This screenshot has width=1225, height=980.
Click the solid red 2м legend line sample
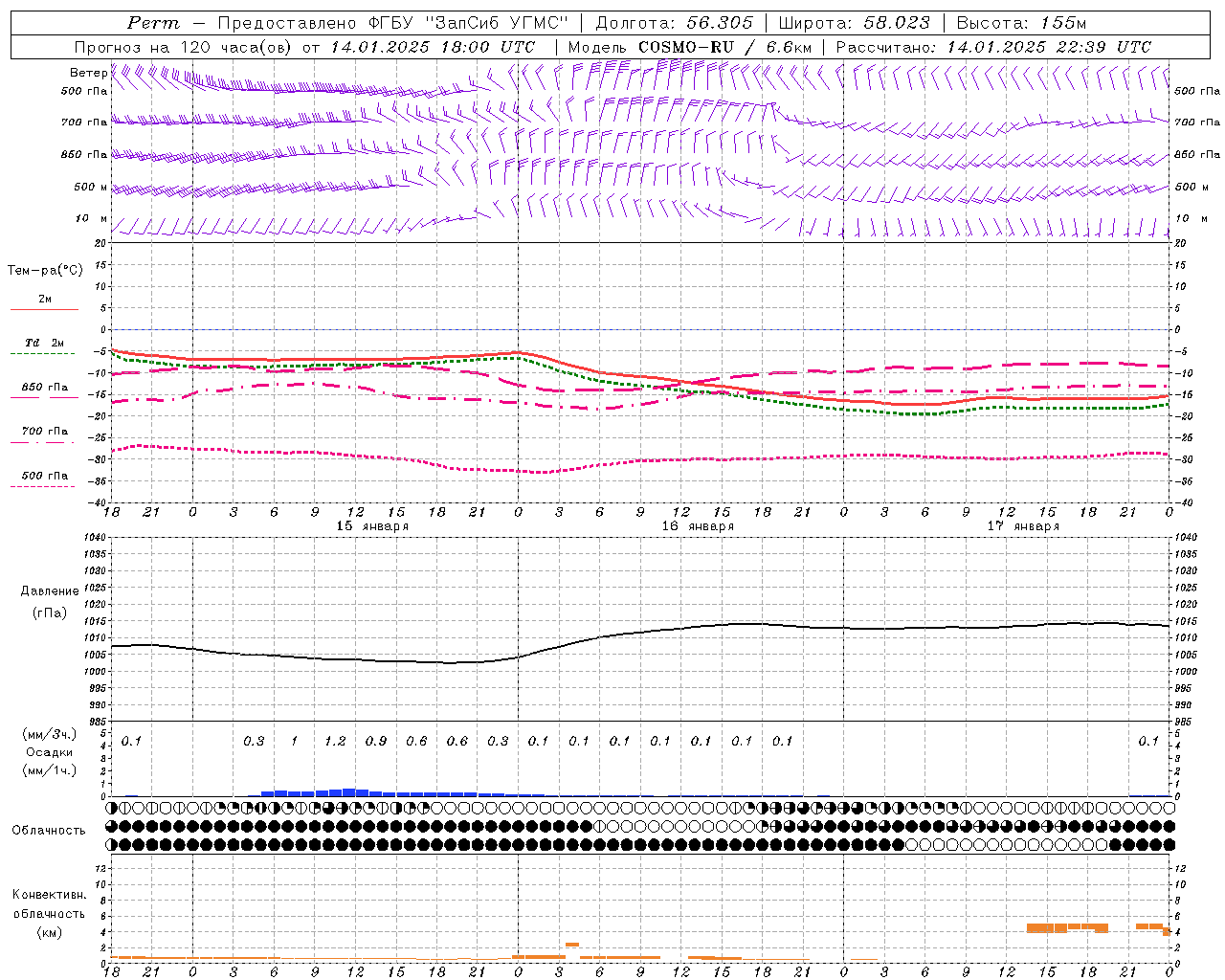44,309
